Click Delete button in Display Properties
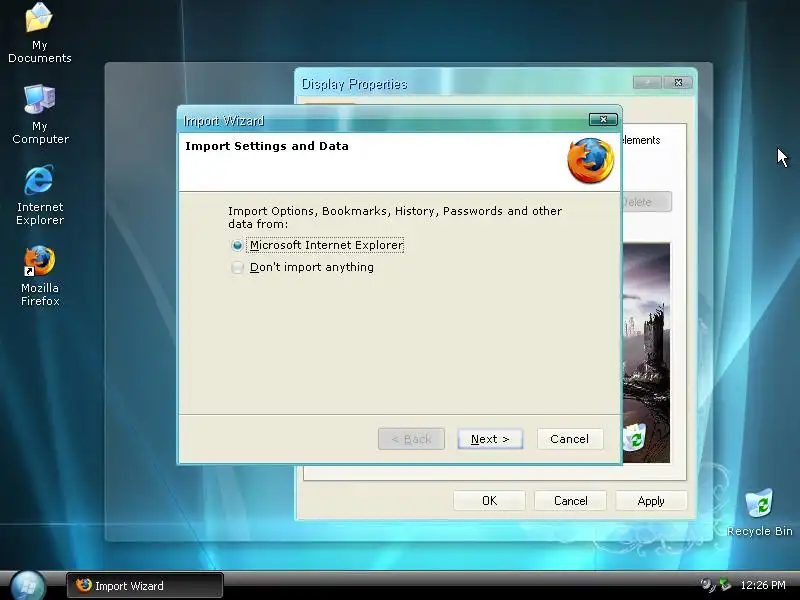 (646, 202)
